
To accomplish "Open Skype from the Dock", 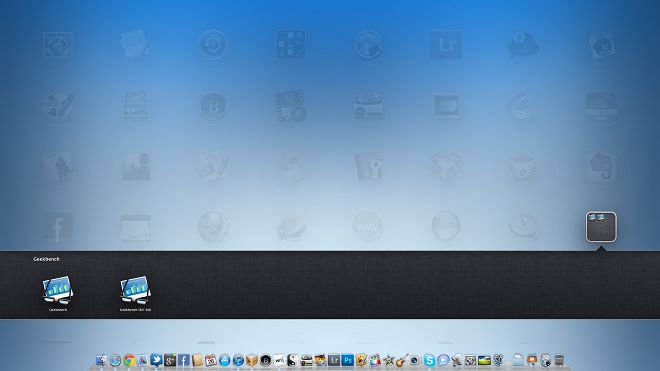I will 429,360.
